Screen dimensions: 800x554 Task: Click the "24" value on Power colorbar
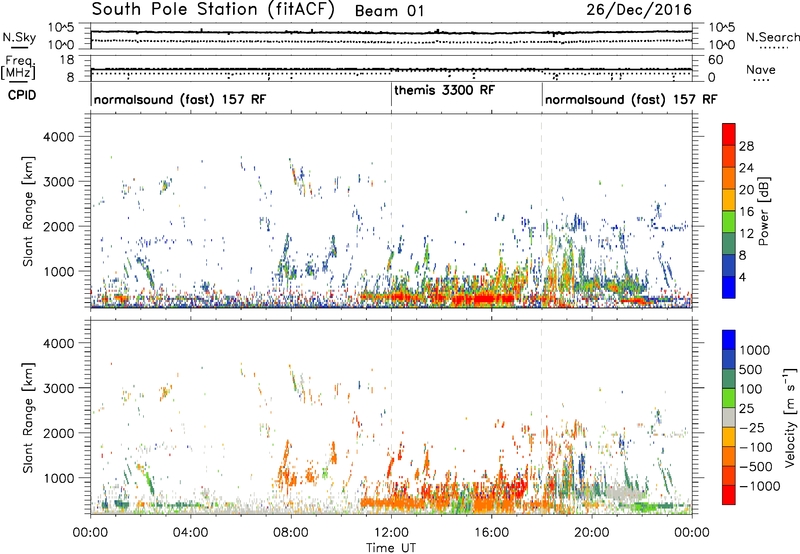(746, 168)
